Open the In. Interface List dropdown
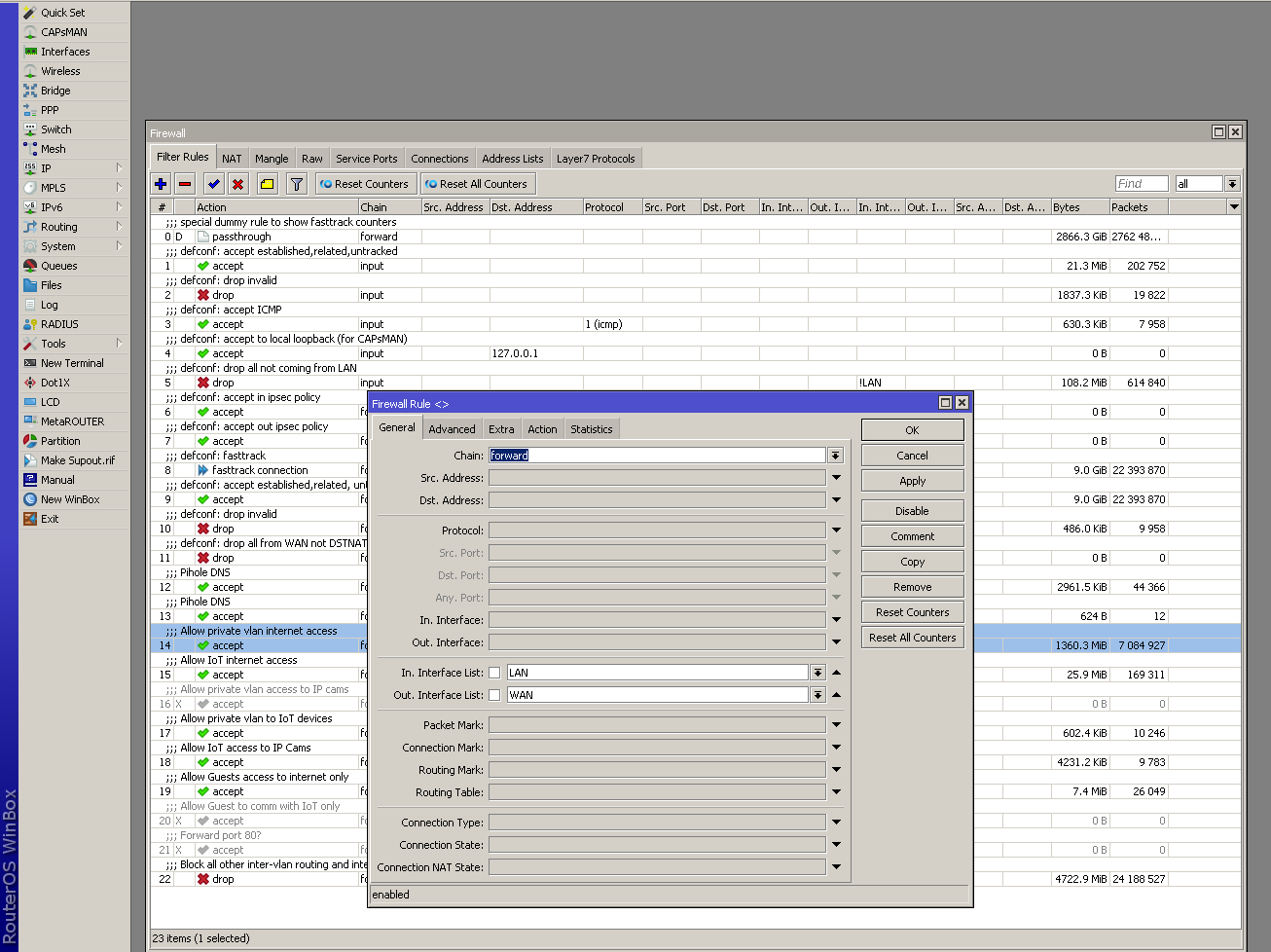Image resolution: width=1271 pixels, height=952 pixels. pyautogui.click(x=817, y=673)
